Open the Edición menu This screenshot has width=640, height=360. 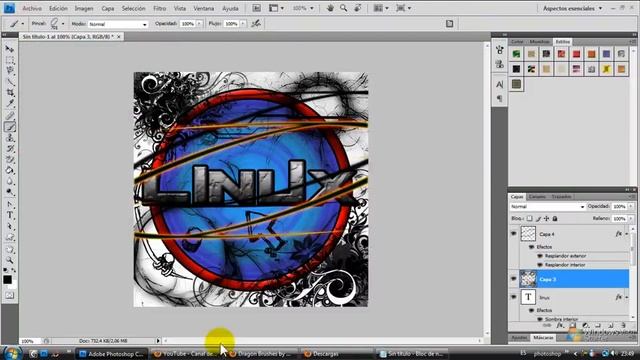(58, 8)
